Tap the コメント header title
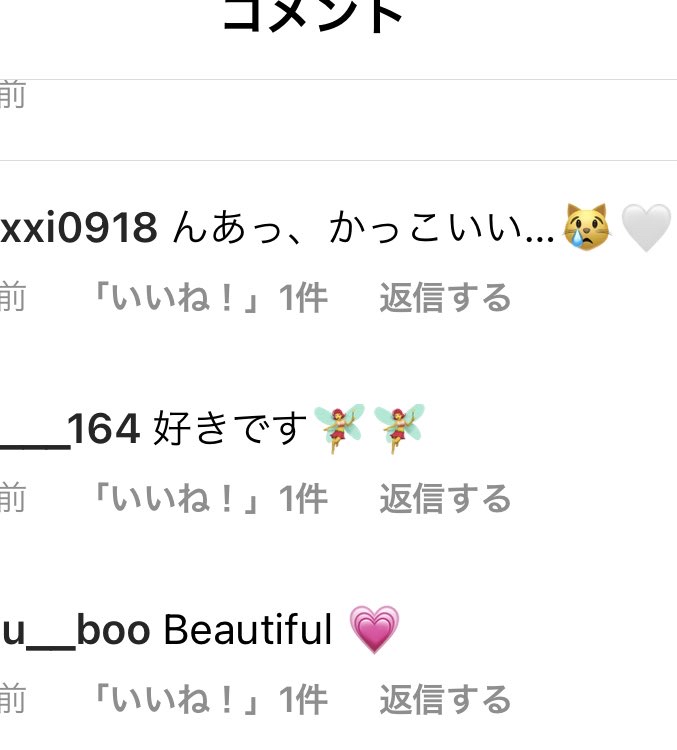The height and width of the screenshot is (750, 677). click(x=313, y=16)
